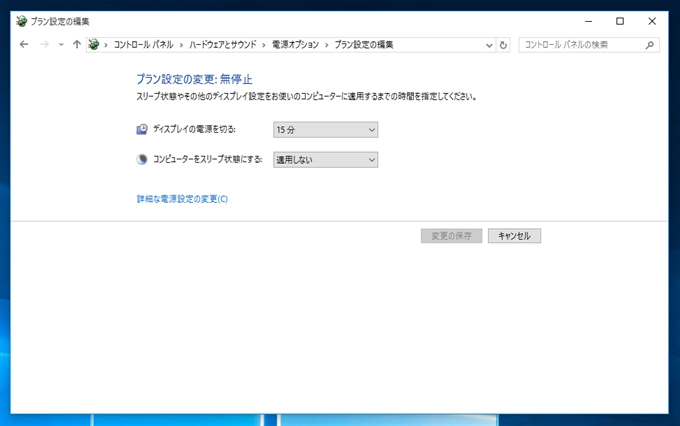Refresh the page with the reload icon
This screenshot has width=680, height=426.
tap(503, 45)
